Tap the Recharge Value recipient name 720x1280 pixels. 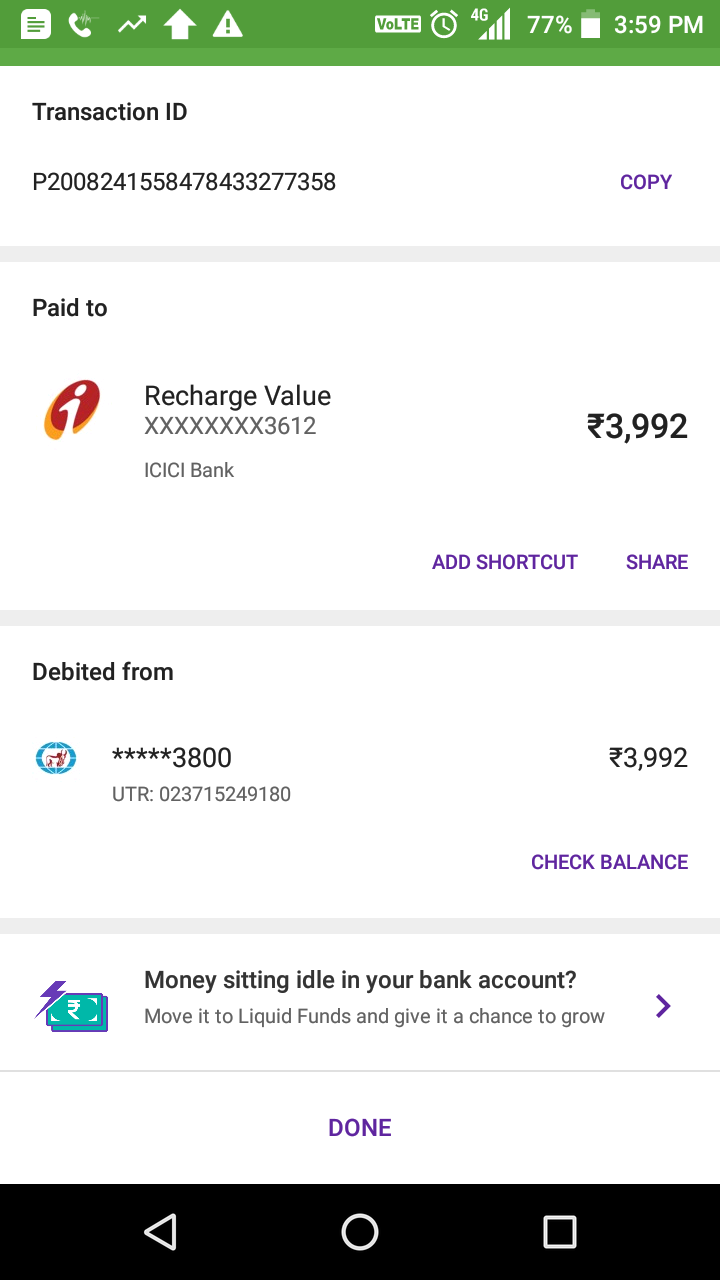(237, 396)
